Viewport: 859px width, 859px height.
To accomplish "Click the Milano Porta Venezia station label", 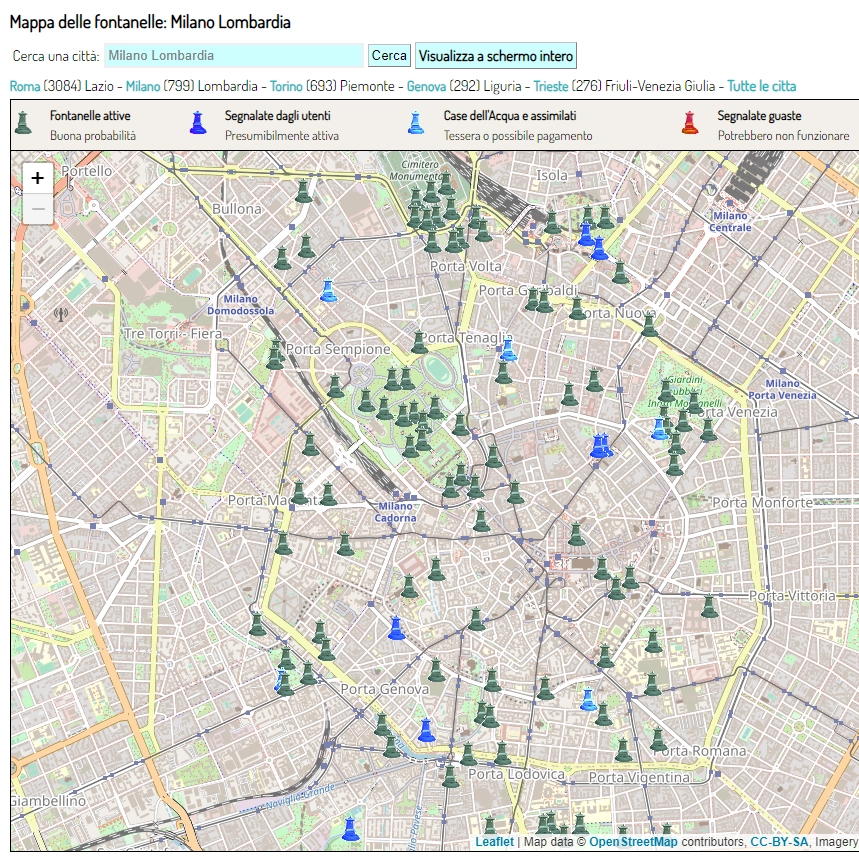I will pyautogui.click(x=782, y=389).
